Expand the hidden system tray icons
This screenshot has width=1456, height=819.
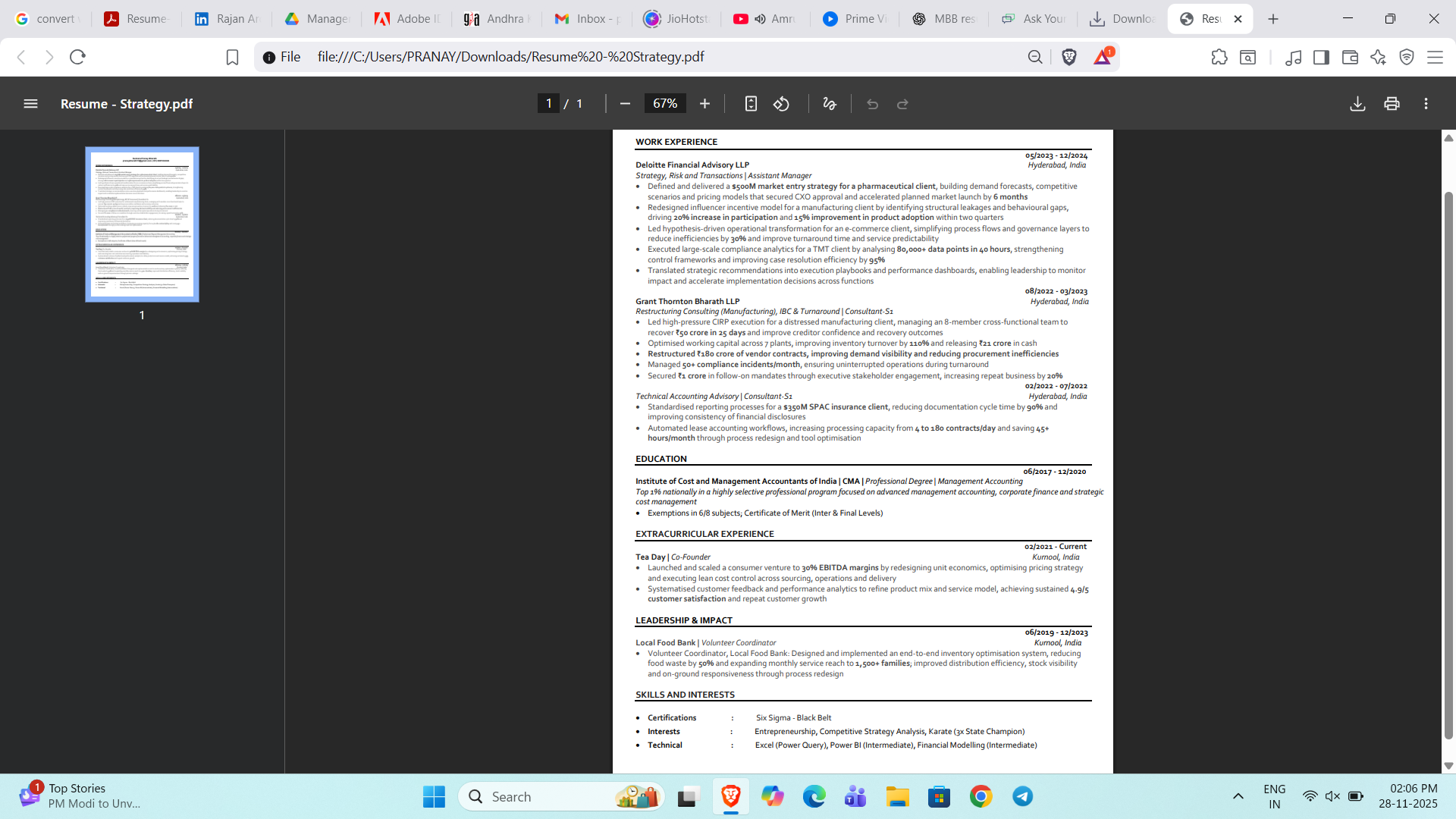[1238, 796]
